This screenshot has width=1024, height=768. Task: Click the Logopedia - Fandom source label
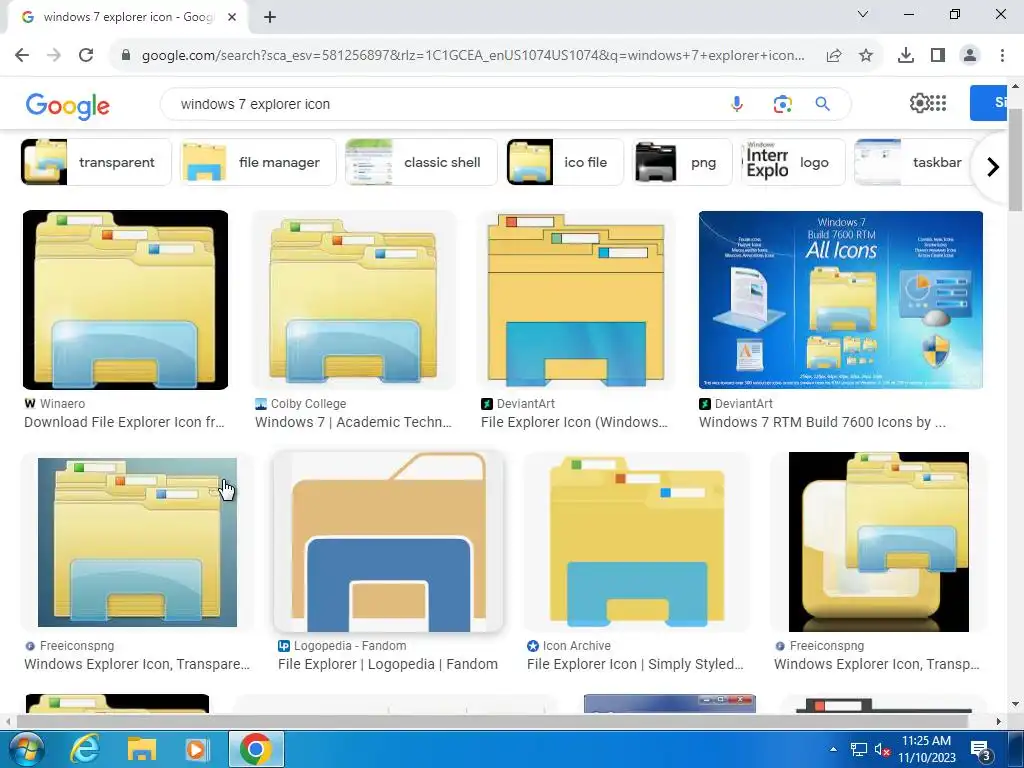pos(350,645)
